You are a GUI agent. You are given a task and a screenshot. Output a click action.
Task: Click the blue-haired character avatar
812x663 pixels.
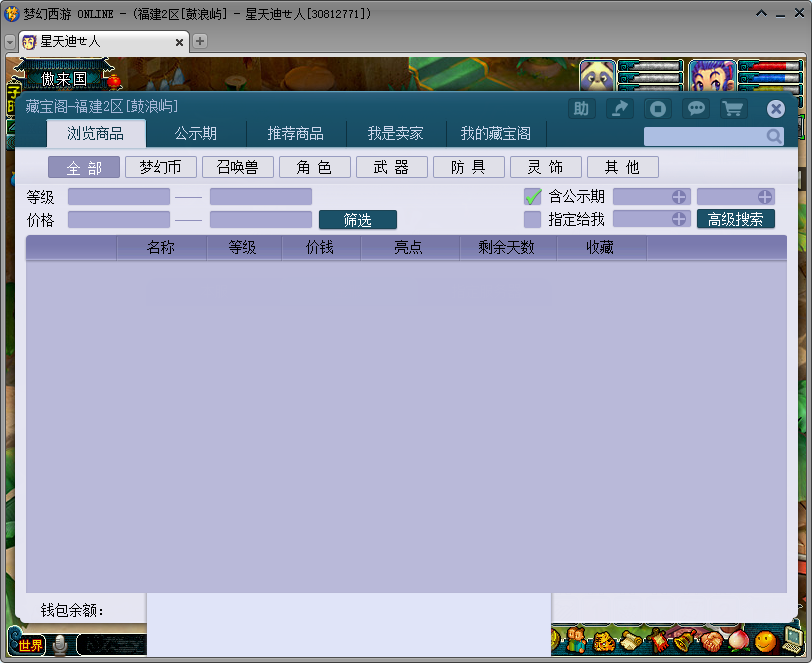point(712,76)
